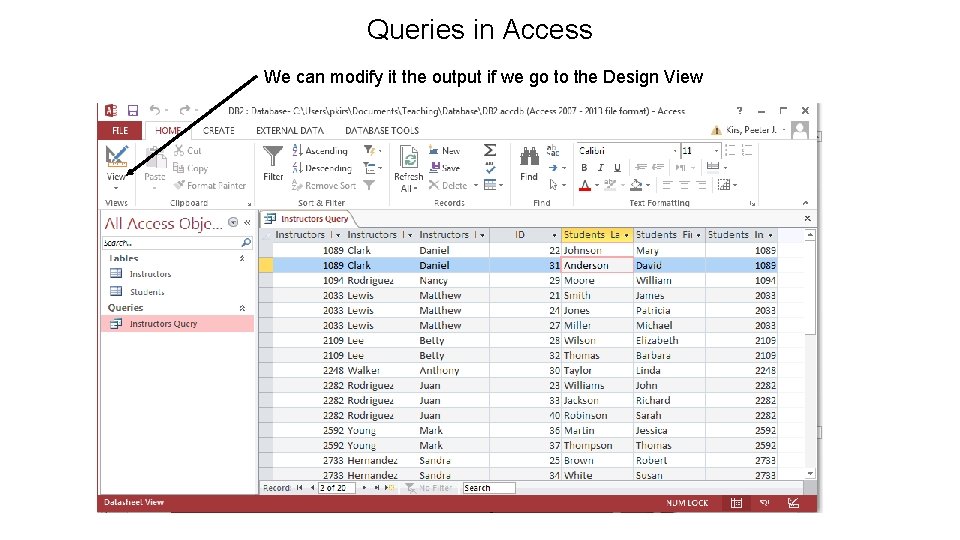Image resolution: width=960 pixels, height=540 pixels.
Task: Collapse the navigation pane shutter bar
Action: click(x=247, y=223)
